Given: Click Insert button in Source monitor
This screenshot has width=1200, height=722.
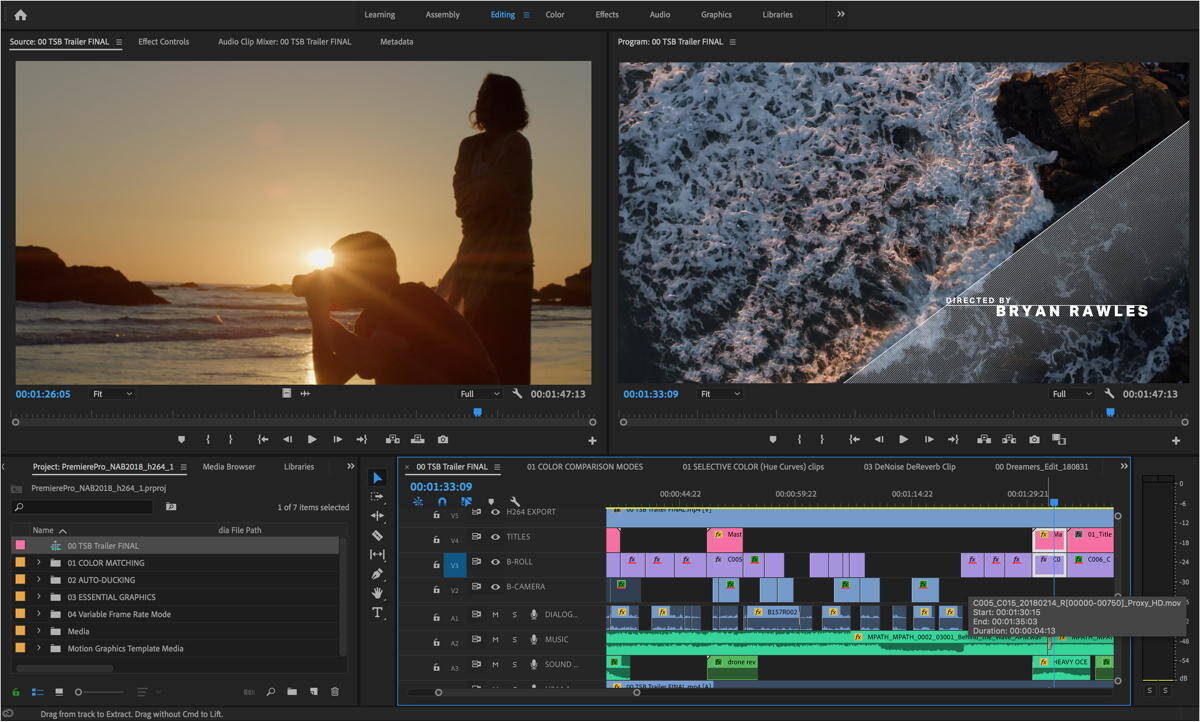Looking at the screenshot, I should pyautogui.click(x=392, y=439).
